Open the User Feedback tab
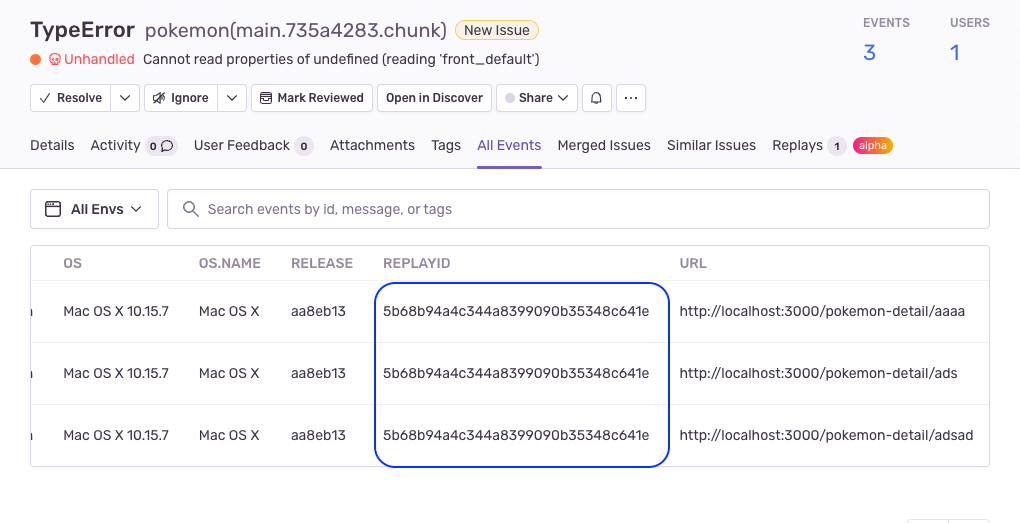 click(x=254, y=146)
